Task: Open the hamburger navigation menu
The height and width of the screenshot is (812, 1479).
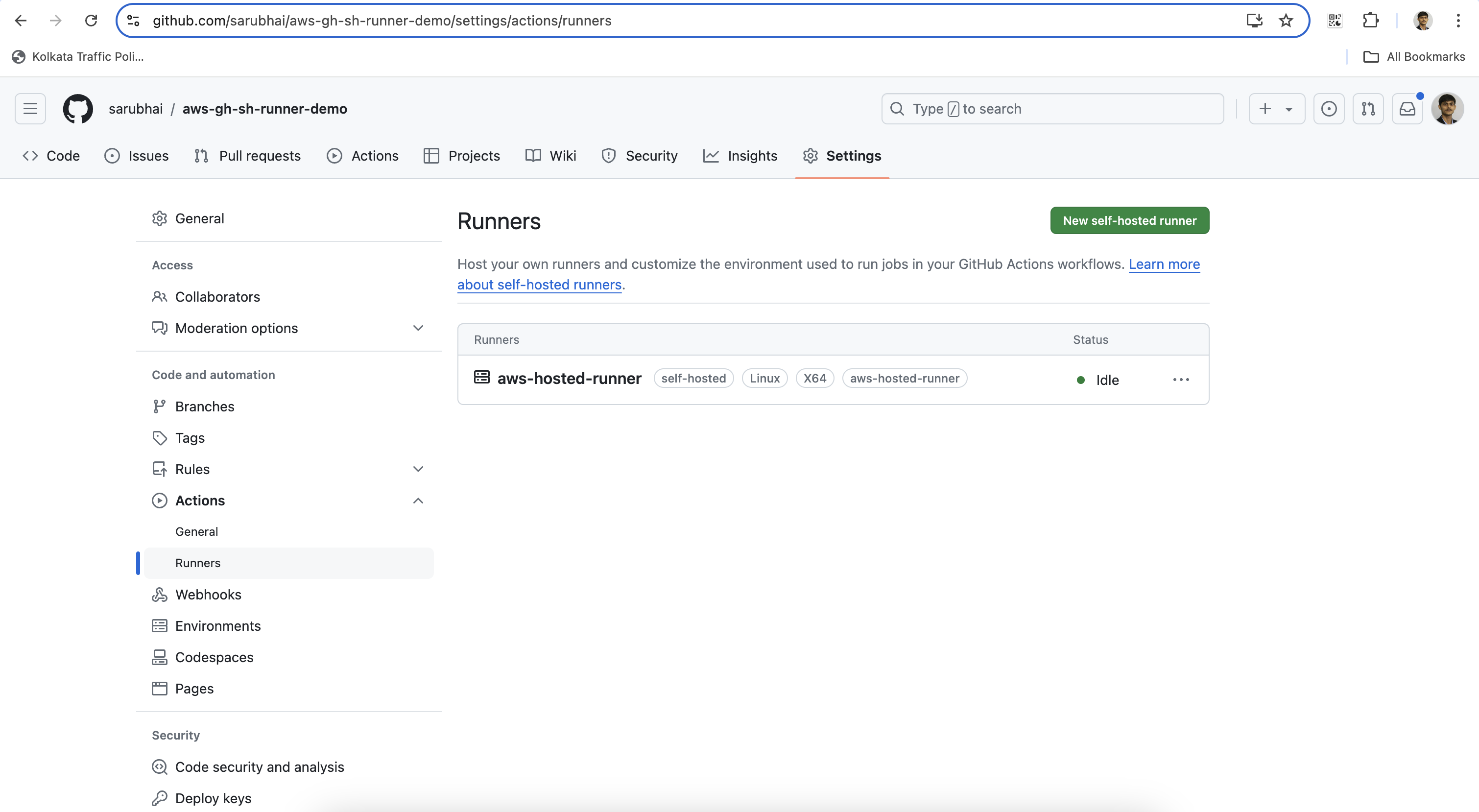Action: coord(30,109)
